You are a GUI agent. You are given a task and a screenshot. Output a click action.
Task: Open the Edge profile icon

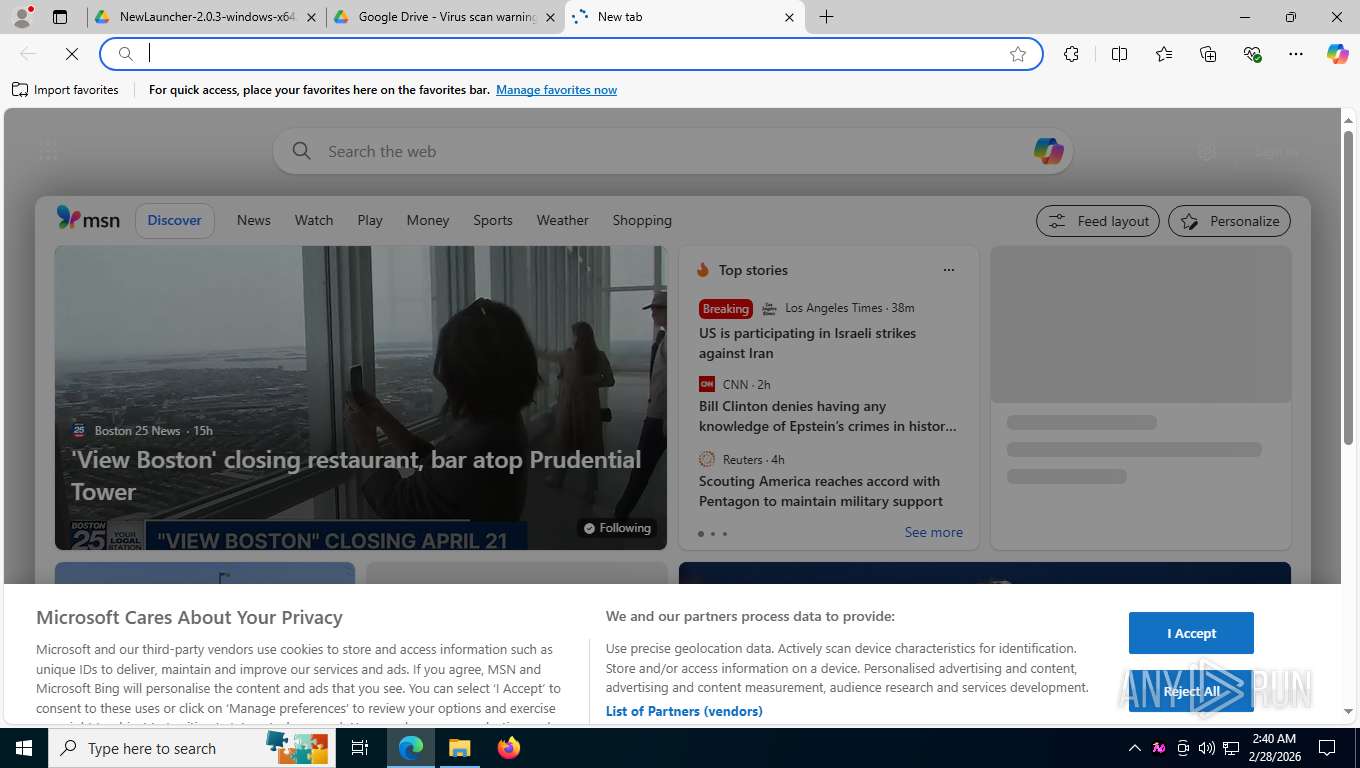[x=22, y=17]
